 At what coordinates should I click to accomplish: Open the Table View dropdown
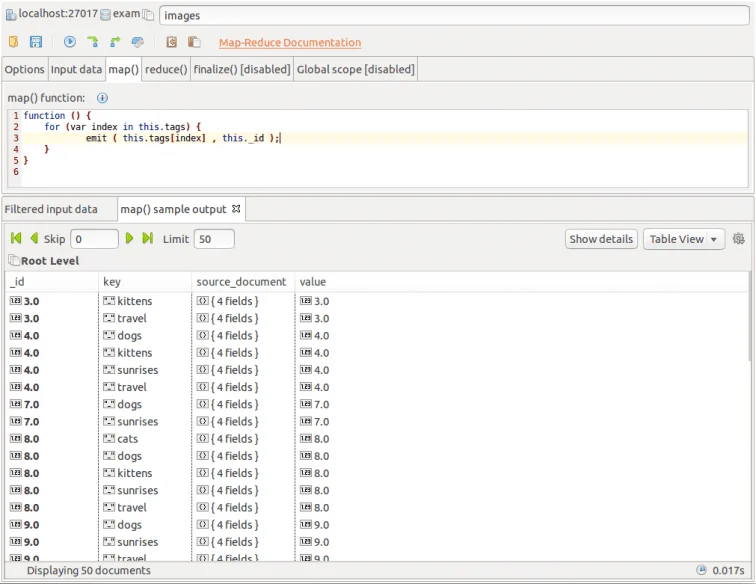coord(684,239)
